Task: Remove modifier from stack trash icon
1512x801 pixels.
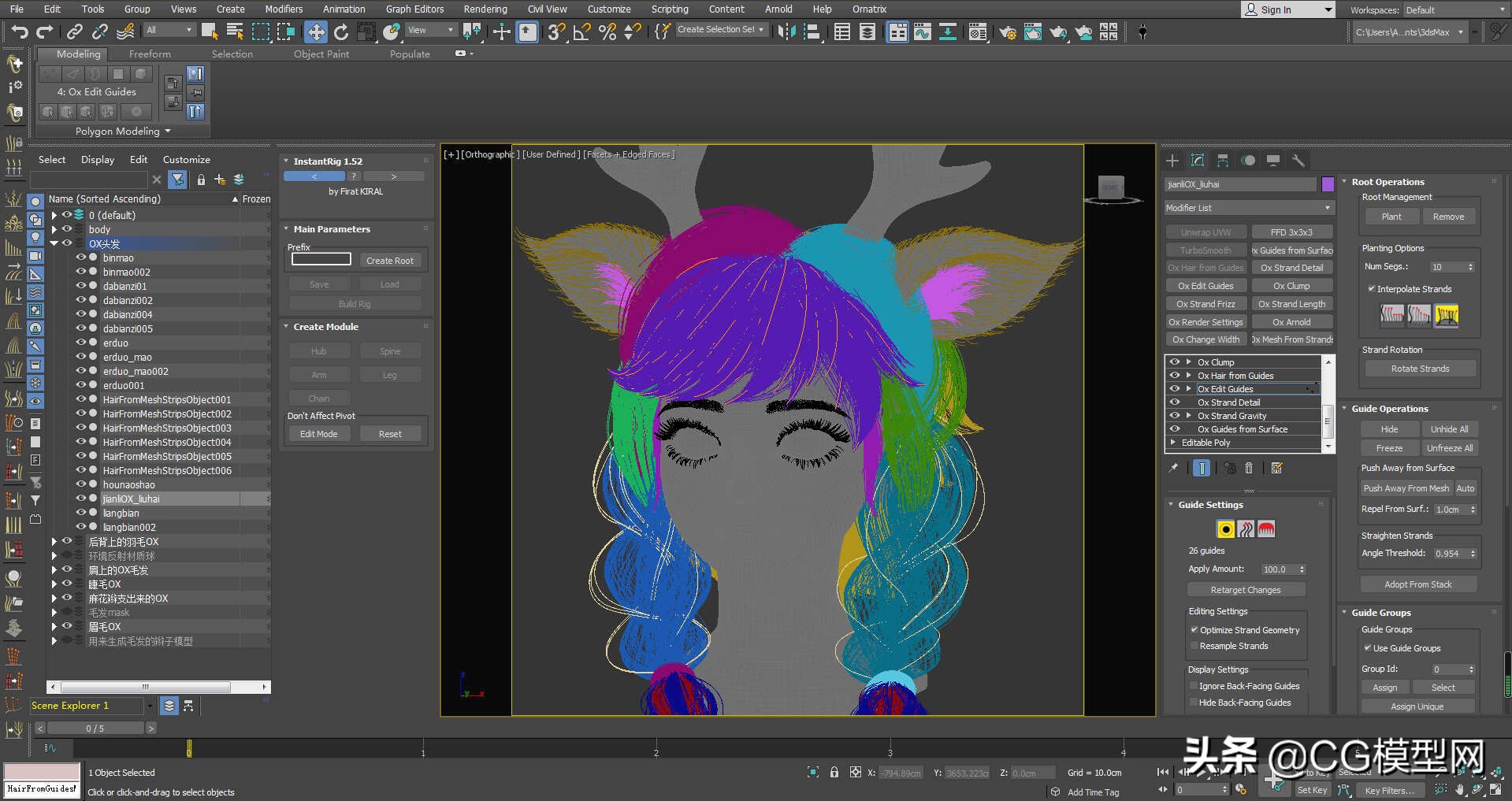Action: 1249,468
